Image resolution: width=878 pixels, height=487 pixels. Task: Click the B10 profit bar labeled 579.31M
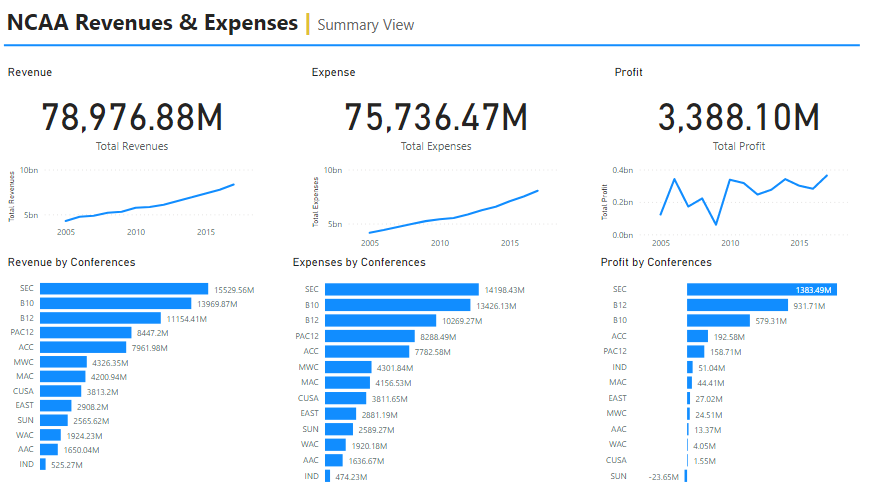[718, 320]
